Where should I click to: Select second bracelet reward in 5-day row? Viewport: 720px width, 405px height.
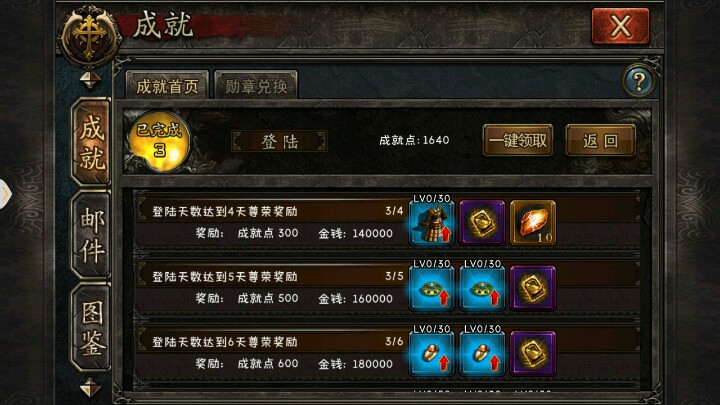tap(482, 288)
